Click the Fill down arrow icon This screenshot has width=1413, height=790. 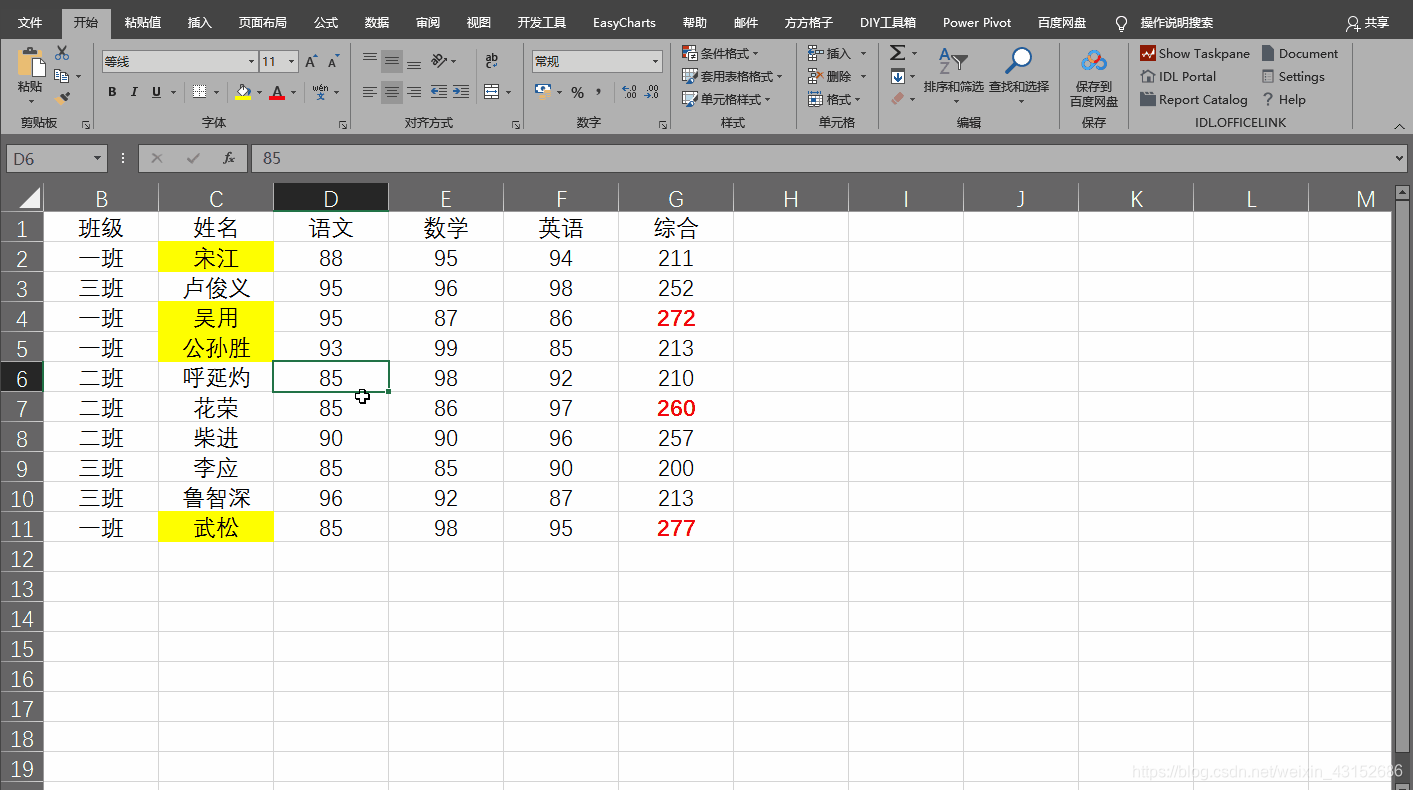click(898, 76)
